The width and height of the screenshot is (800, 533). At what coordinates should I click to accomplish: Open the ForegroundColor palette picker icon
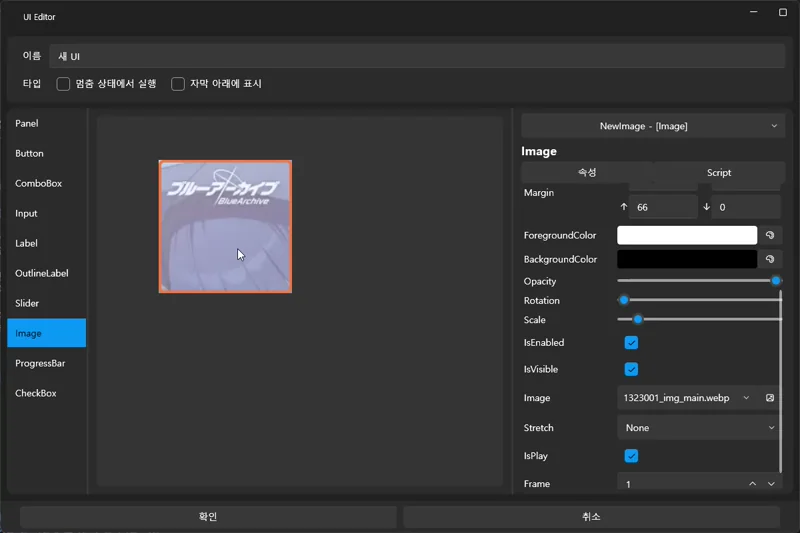pos(770,236)
